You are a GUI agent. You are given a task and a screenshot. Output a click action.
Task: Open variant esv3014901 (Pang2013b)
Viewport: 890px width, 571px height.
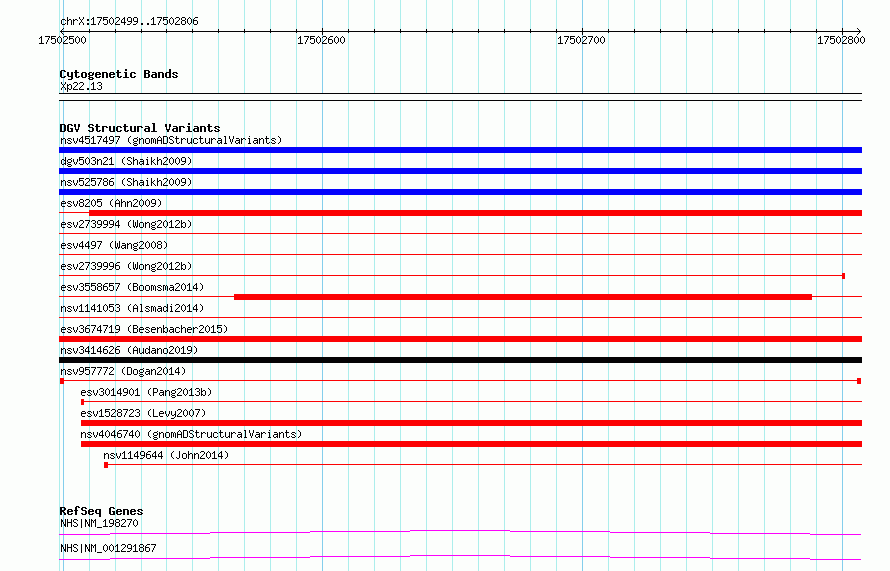point(146,392)
